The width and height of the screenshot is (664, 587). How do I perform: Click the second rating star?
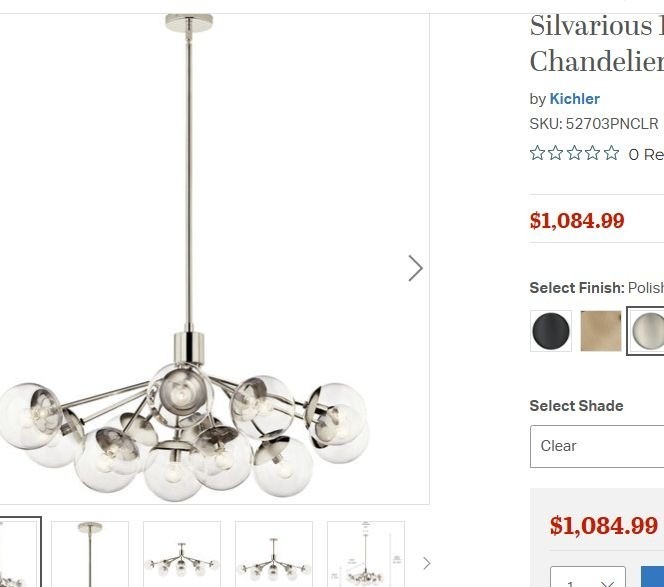tap(555, 153)
